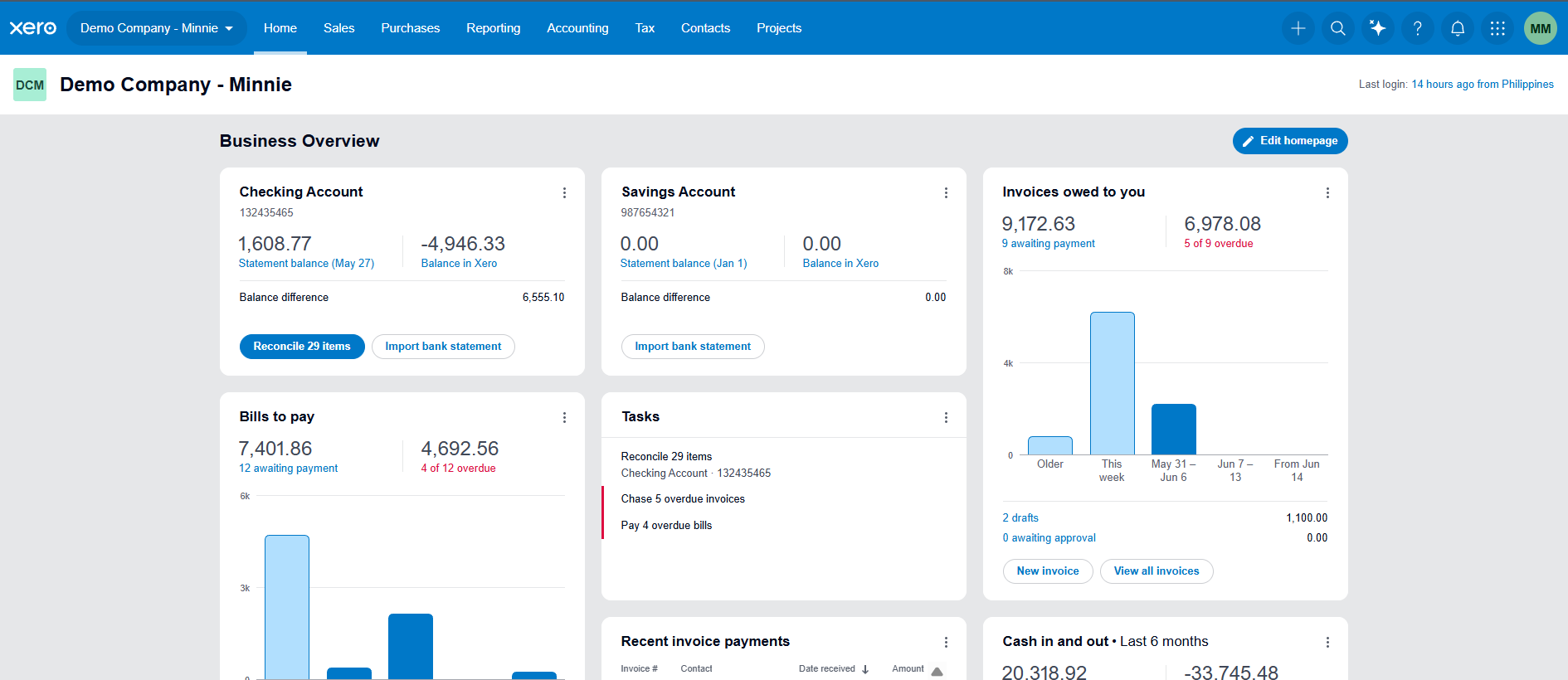Import bank statement for Checking Account

coord(443,347)
